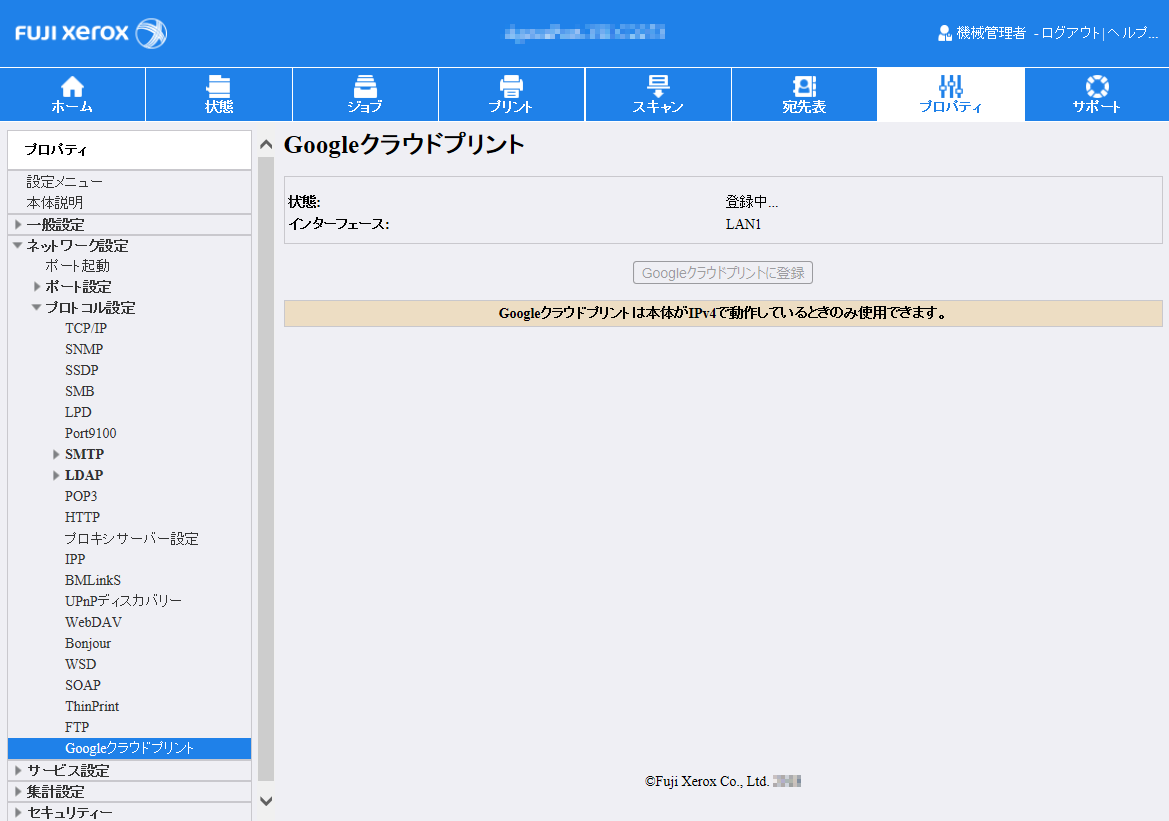Switch to the プロパティ tab
Screen dimensions: 1169x821
pos(950,95)
